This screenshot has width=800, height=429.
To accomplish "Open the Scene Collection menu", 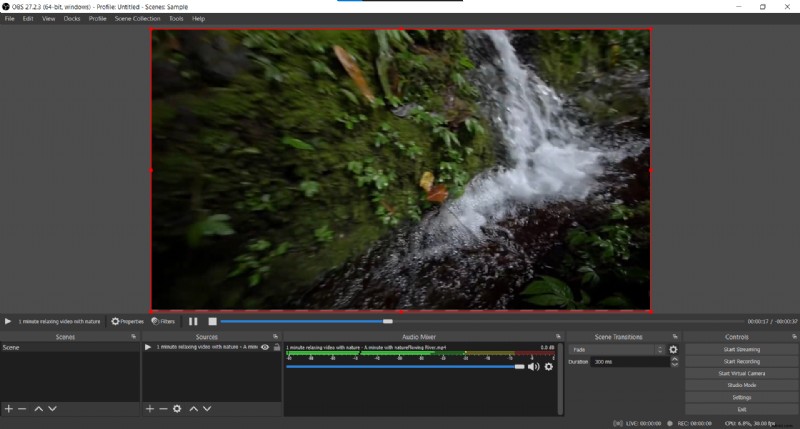I will pyautogui.click(x=137, y=18).
